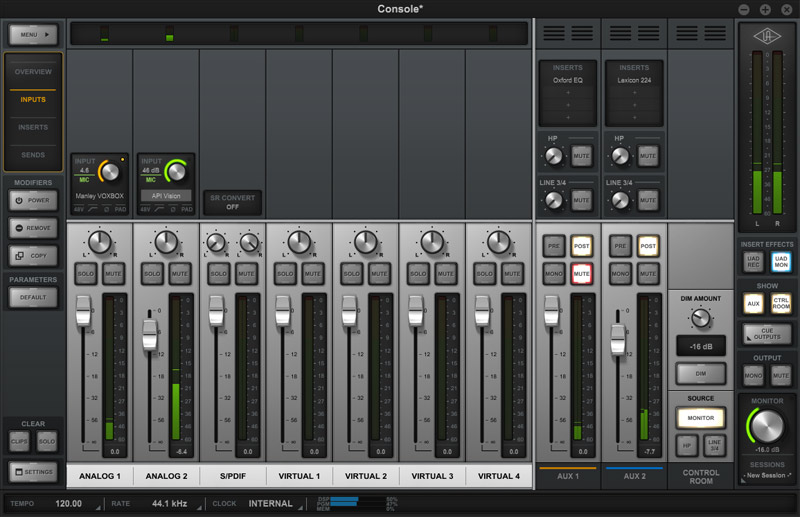This screenshot has width=800, height=517.
Task: Open the SENDS view tab
Action: click(33, 155)
